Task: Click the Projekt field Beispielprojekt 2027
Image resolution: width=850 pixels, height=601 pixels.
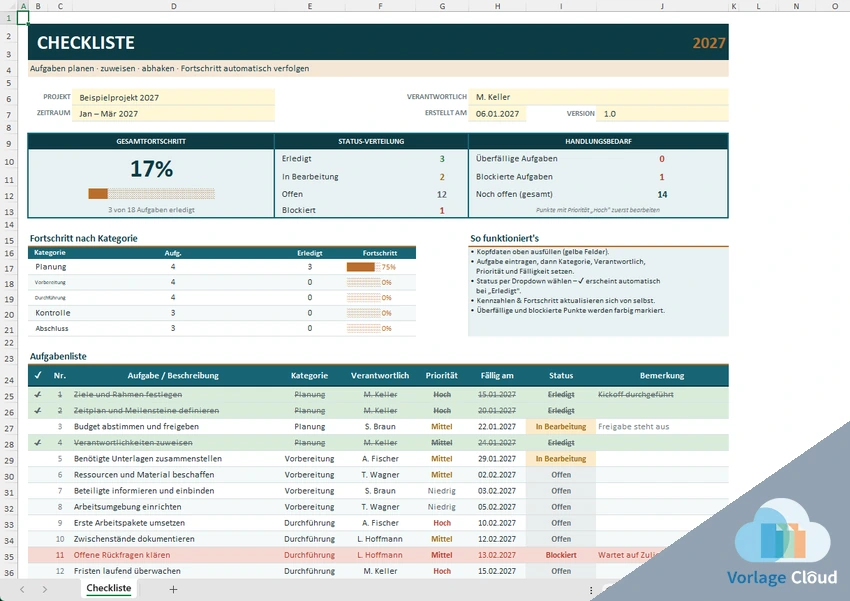Action: pyautogui.click(x=173, y=98)
